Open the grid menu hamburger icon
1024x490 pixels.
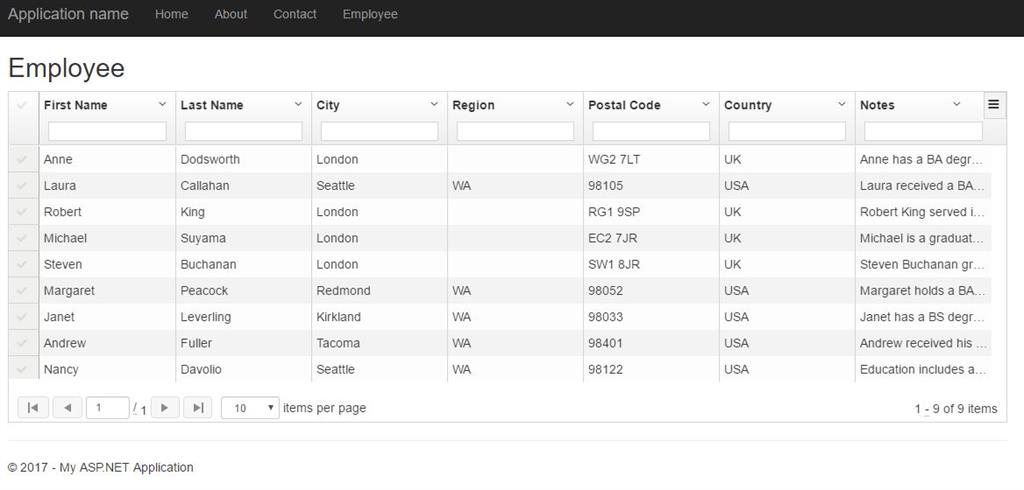pyautogui.click(x=994, y=104)
